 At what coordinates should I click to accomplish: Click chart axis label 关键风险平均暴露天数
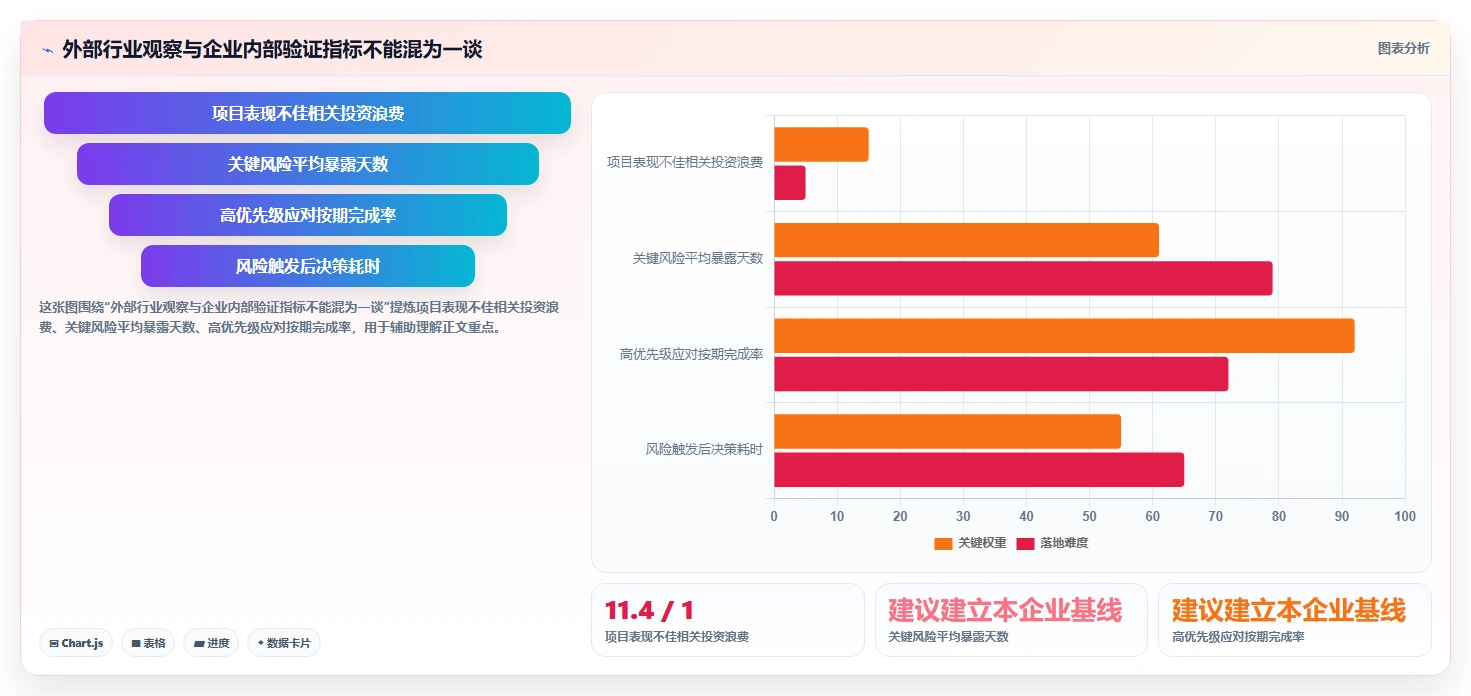click(698, 258)
